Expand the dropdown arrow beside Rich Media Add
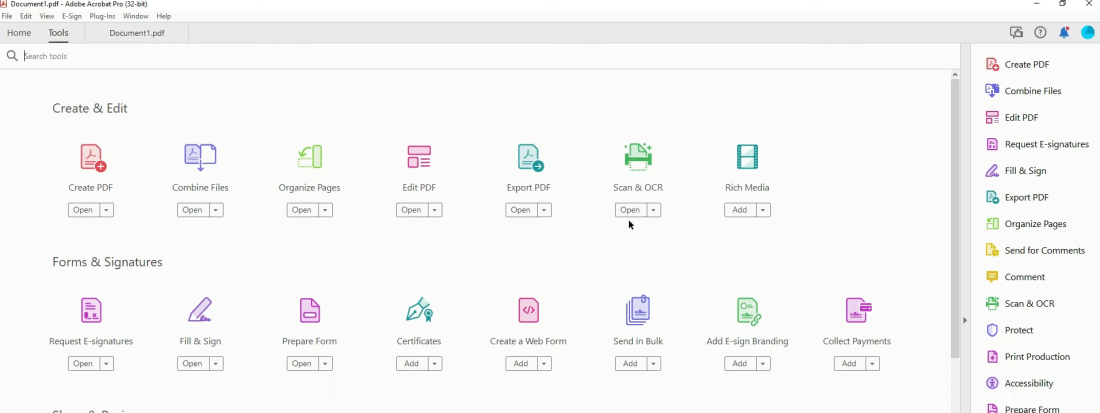The image size is (1100, 413). click(x=763, y=210)
